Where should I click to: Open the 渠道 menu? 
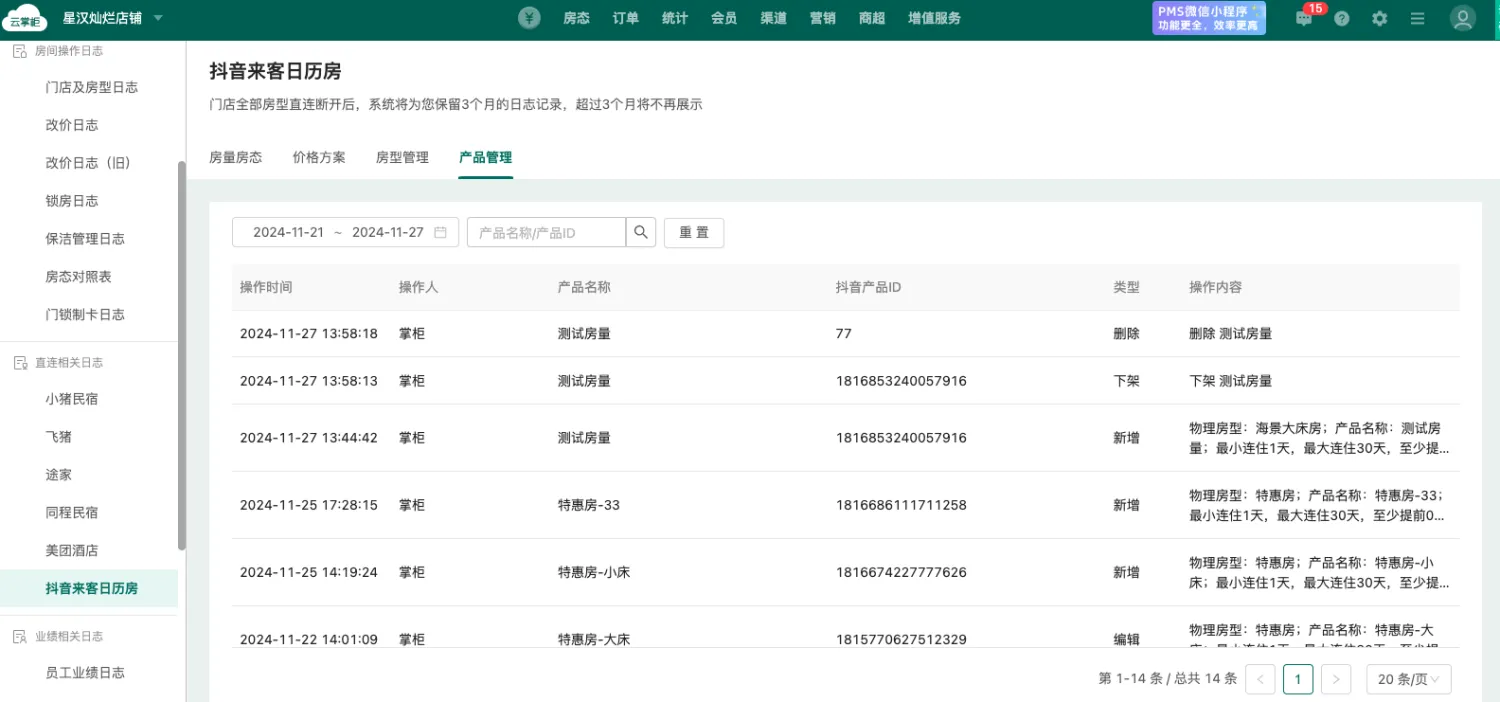pyautogui.click(x=773, y=18)
